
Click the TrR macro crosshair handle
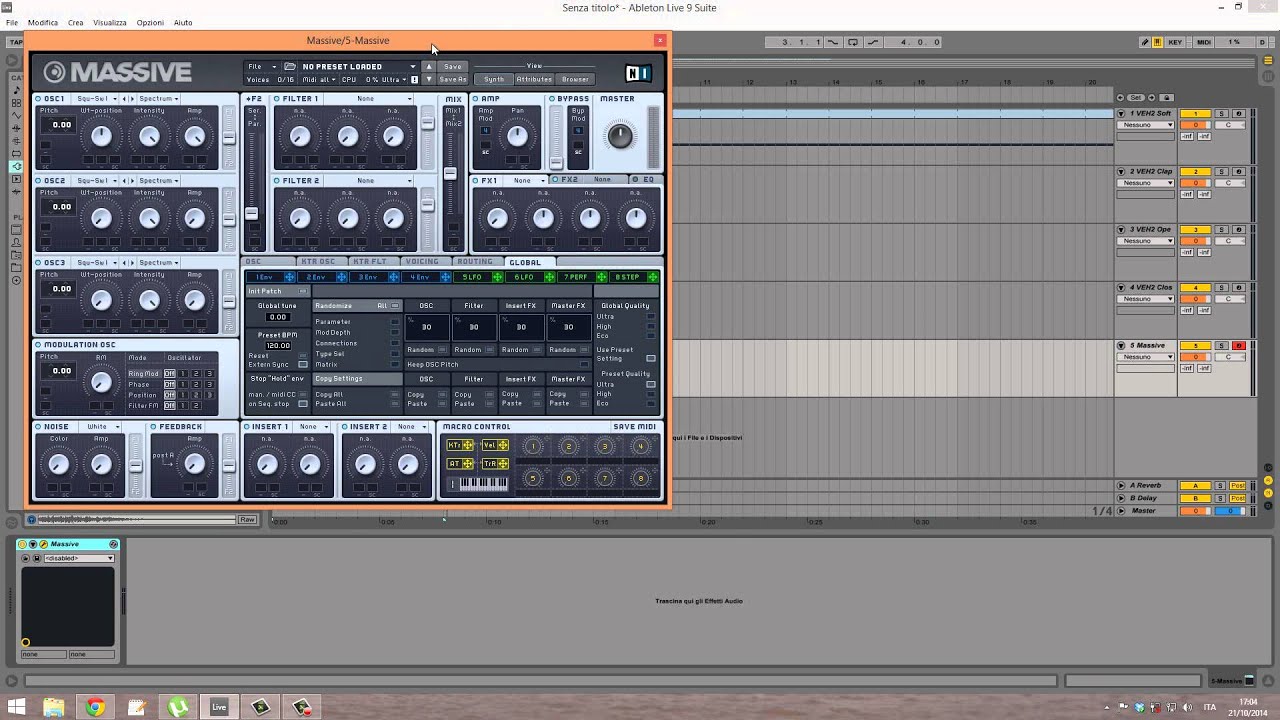coord(502,464)
